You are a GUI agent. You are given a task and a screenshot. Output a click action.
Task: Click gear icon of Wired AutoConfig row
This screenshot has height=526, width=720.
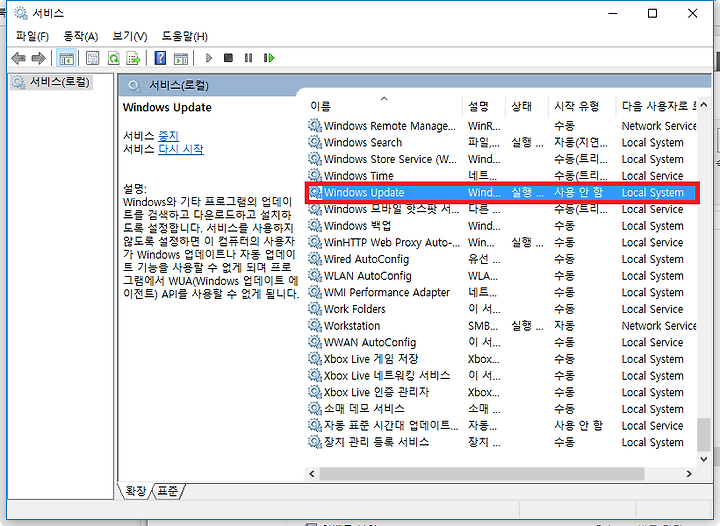(315, 259)
